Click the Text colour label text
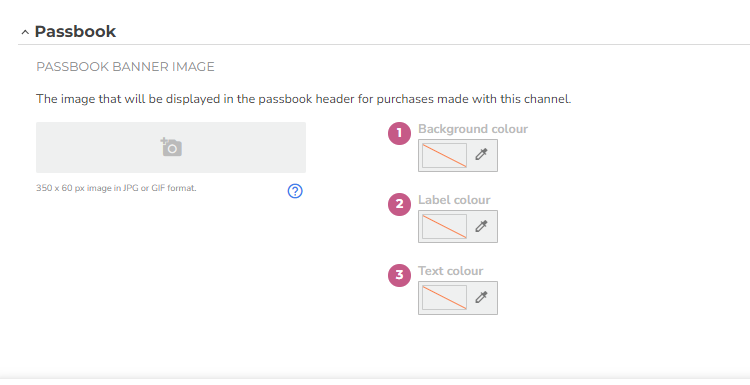Screen dimensions: 750x385 click(x=451, y=271)
